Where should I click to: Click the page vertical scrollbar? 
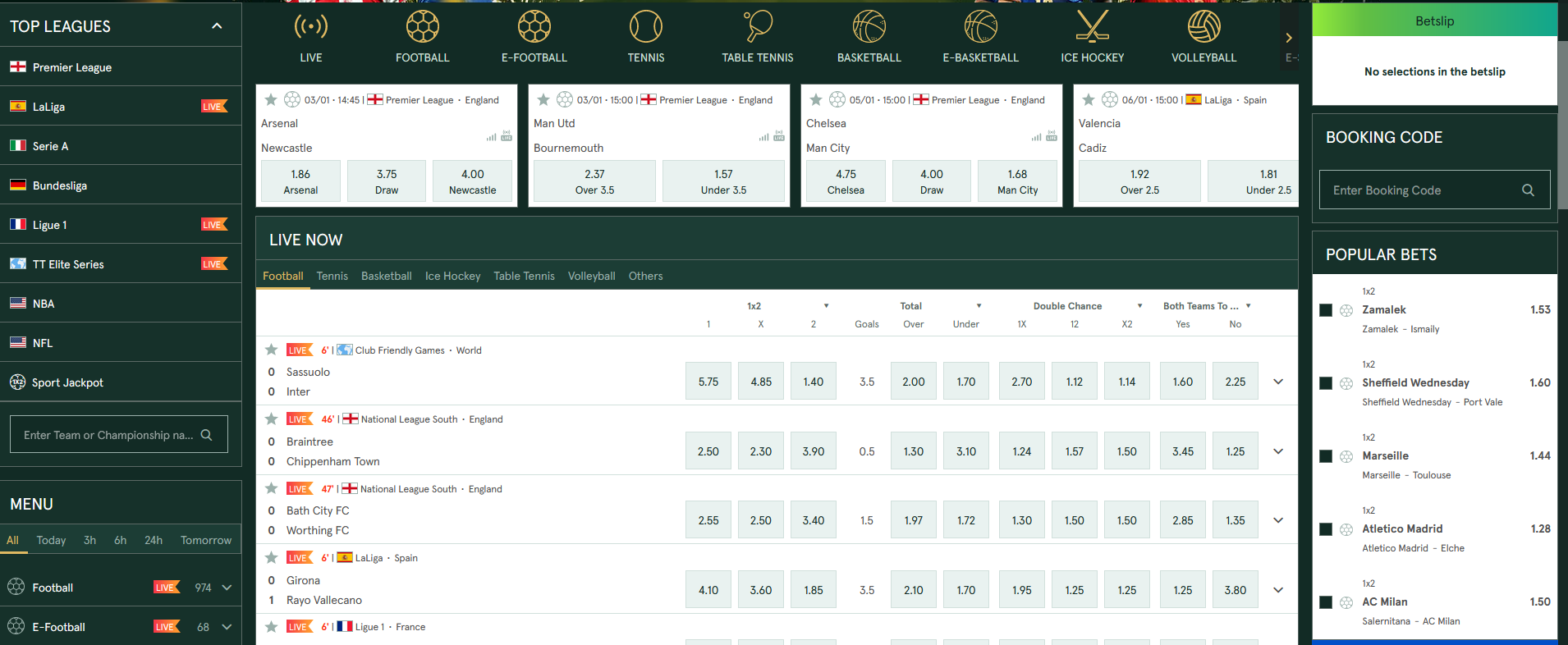[x=1564, y=123]
